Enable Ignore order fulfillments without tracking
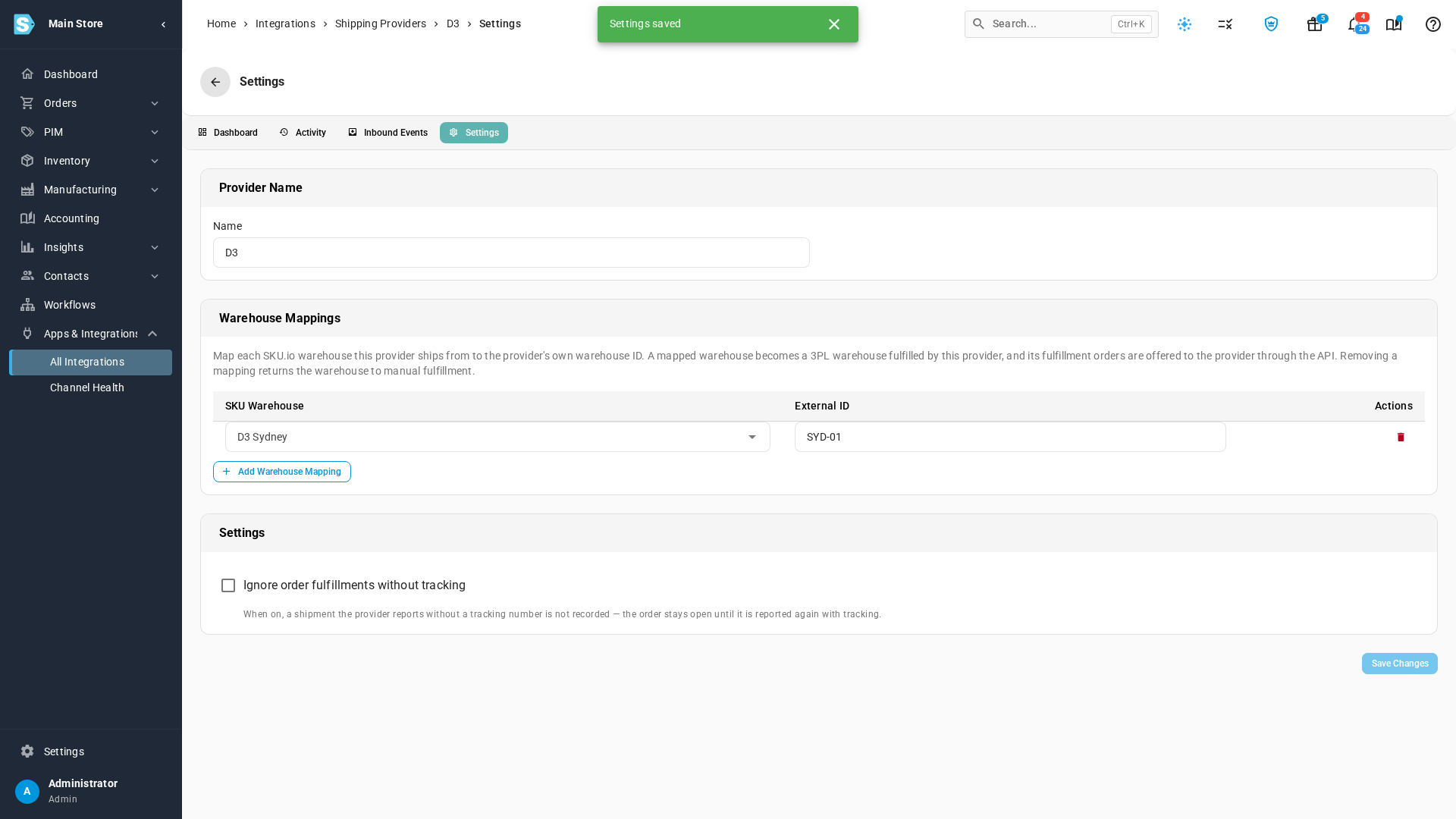Viewport: 1456px width, 819px height. [228, 585]
